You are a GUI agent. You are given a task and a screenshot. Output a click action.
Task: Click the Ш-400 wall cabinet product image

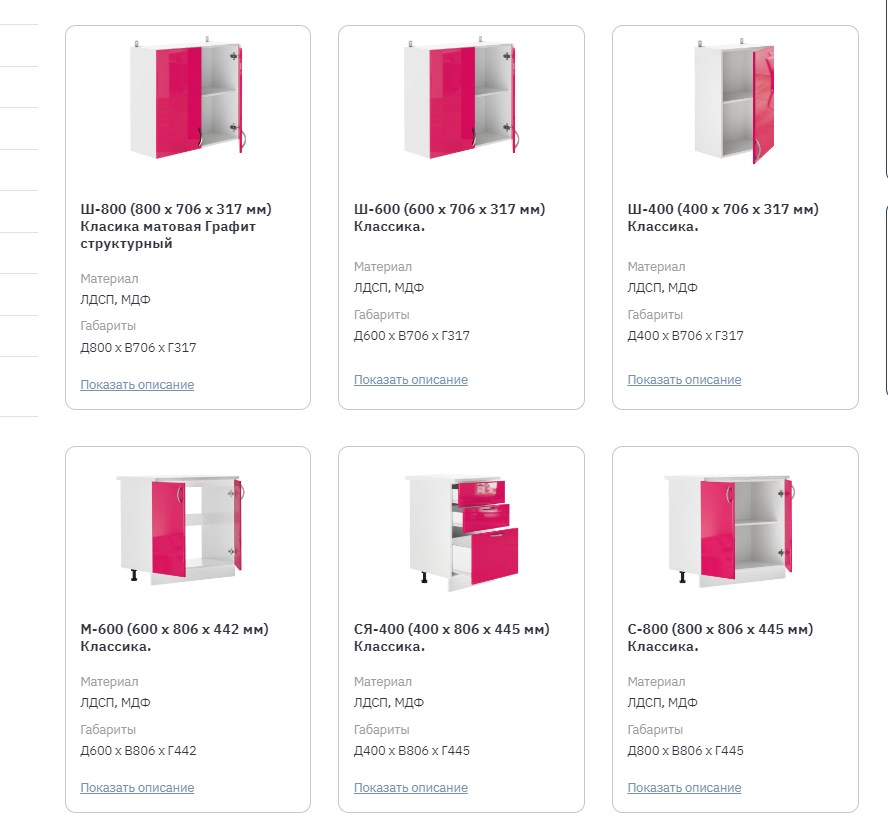[x=735, y=99]
